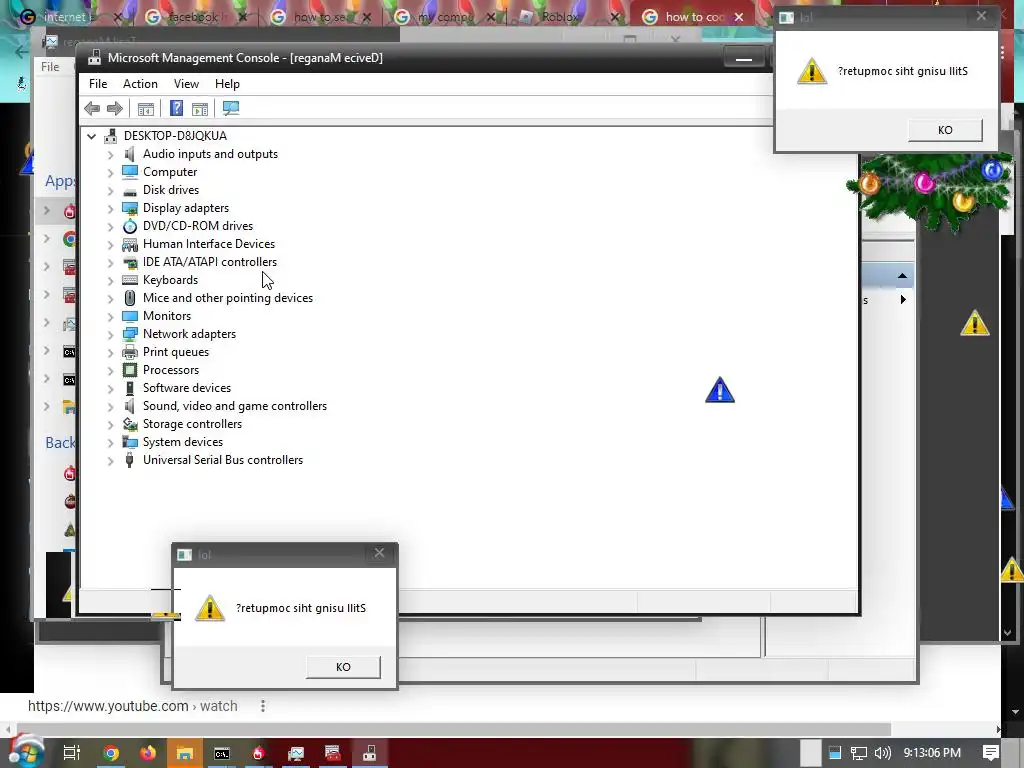
Task: Expand the Software devices category
Action: (110, 389)
